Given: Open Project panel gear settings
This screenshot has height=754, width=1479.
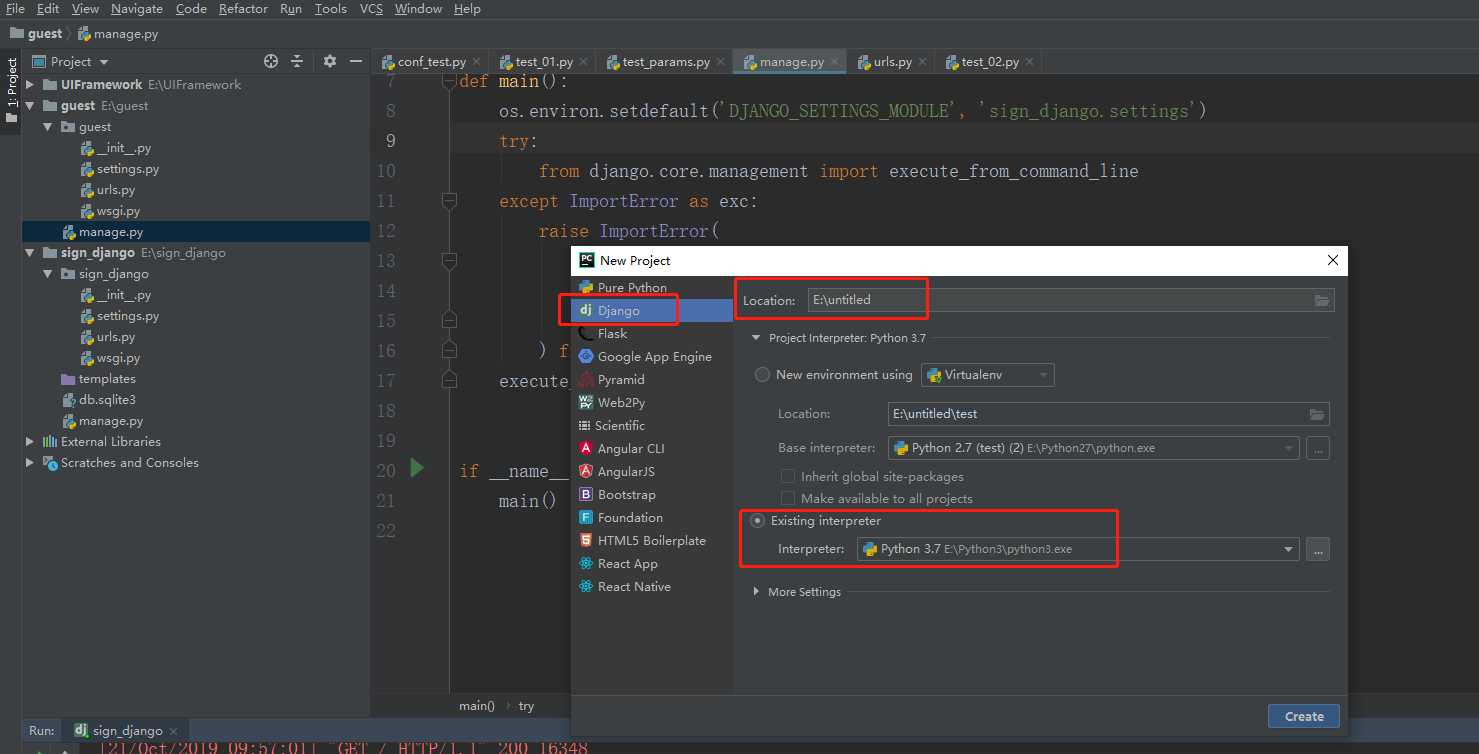Looking at the screenshot, I should 330,61.
